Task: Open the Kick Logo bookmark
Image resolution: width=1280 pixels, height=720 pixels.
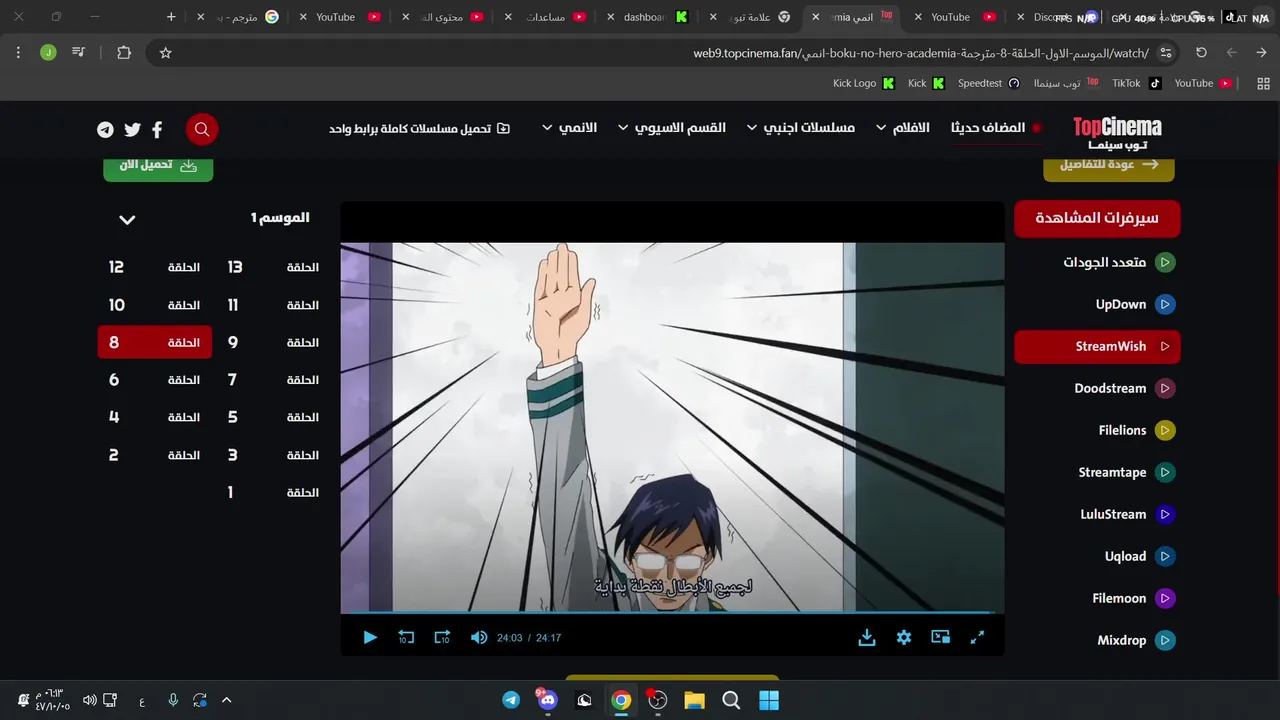Action: pyautogui.click(x=864, y=83)
